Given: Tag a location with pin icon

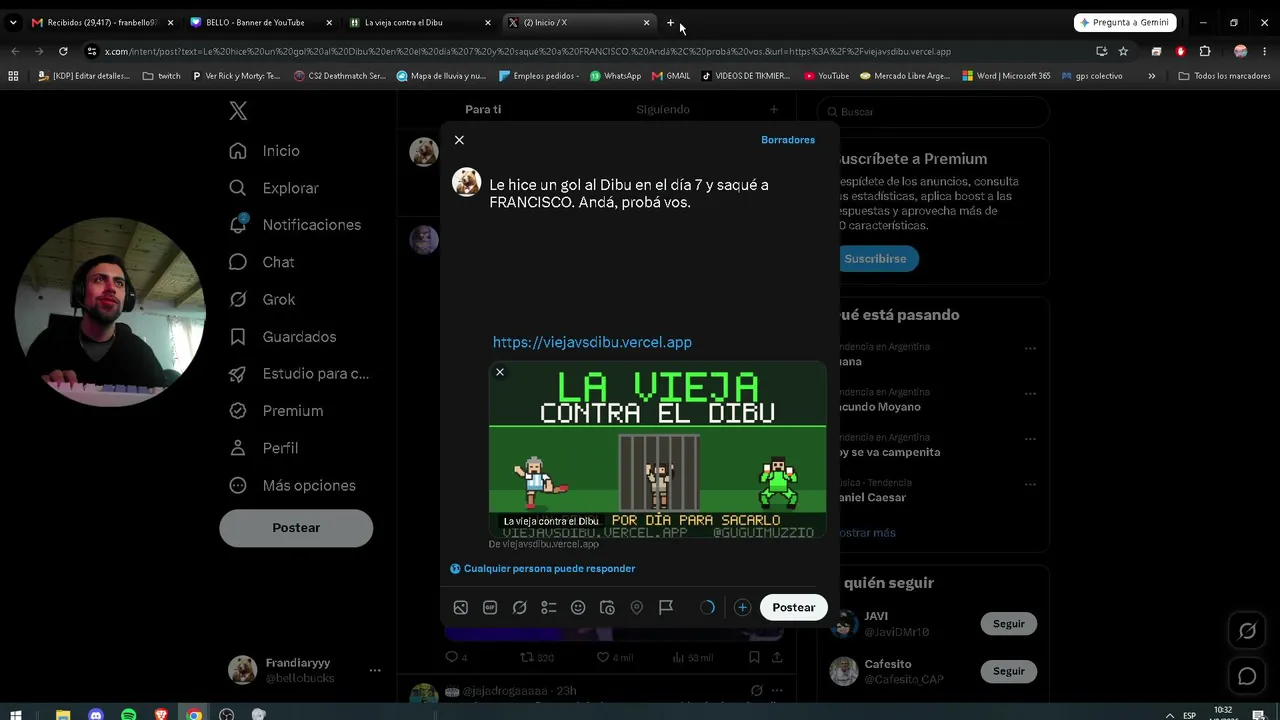Looking at the screenshot, I should click(636, 607).
